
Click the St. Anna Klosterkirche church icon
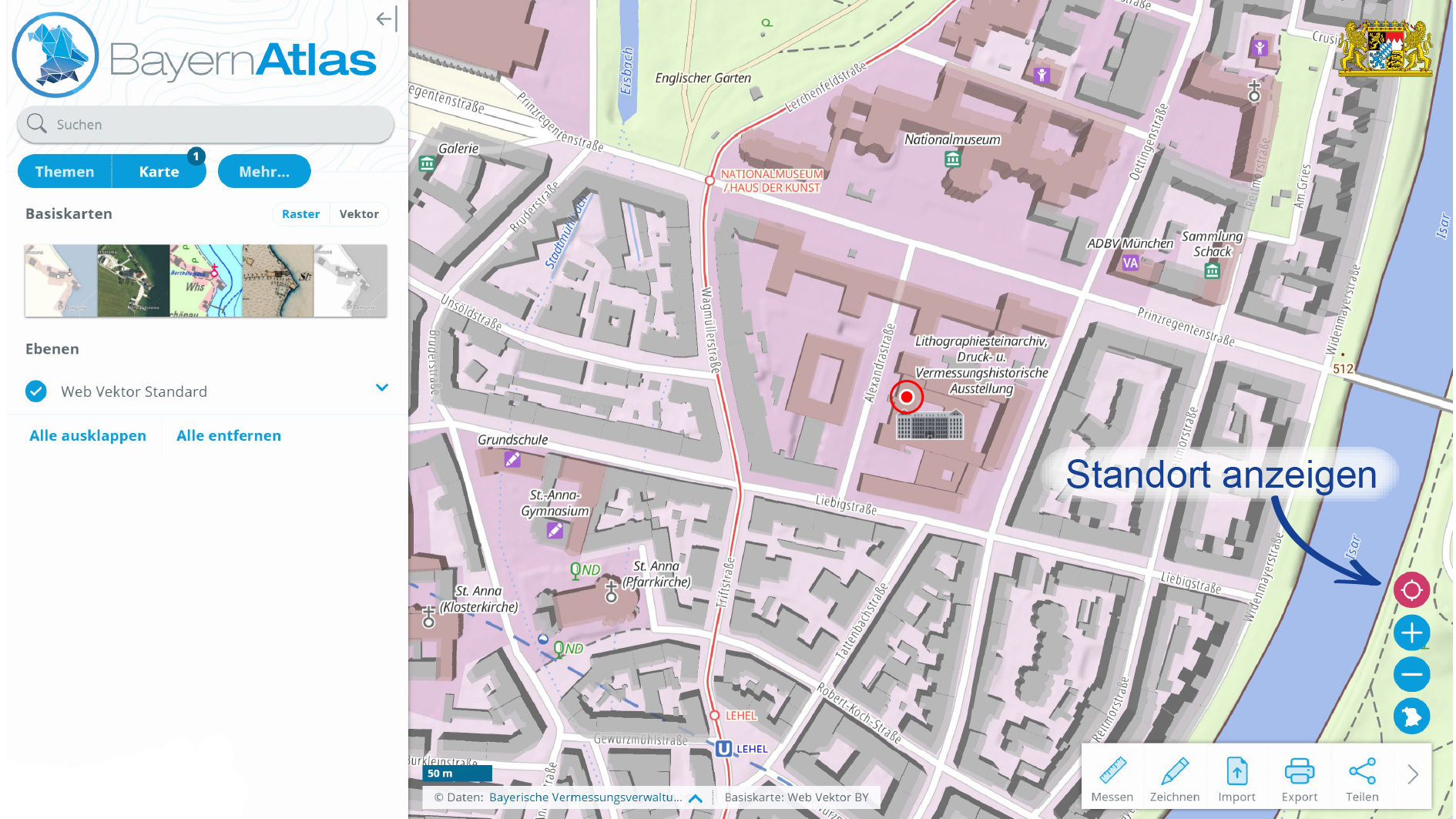429,617
